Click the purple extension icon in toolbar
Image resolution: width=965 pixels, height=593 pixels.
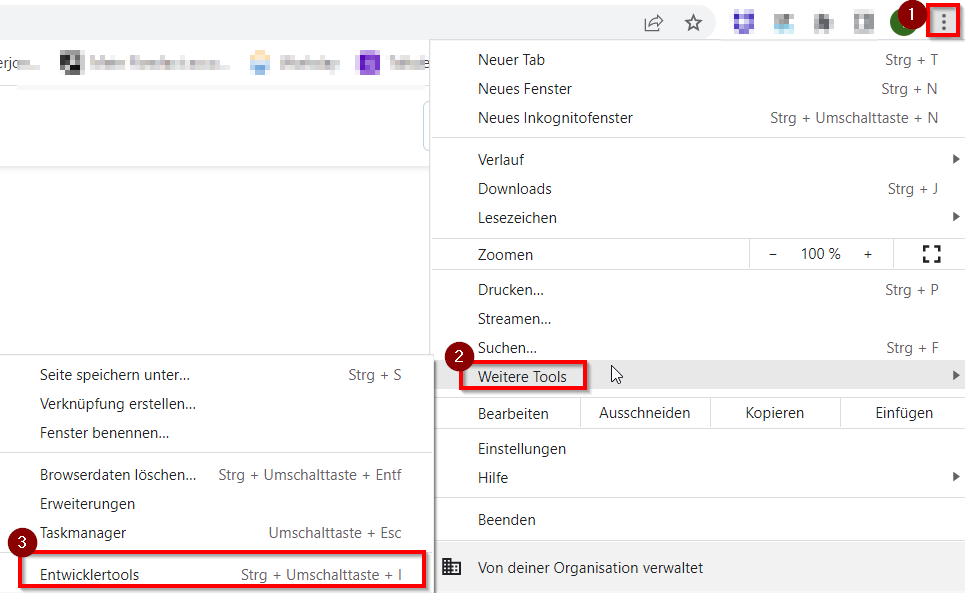(x=744, y=23)
